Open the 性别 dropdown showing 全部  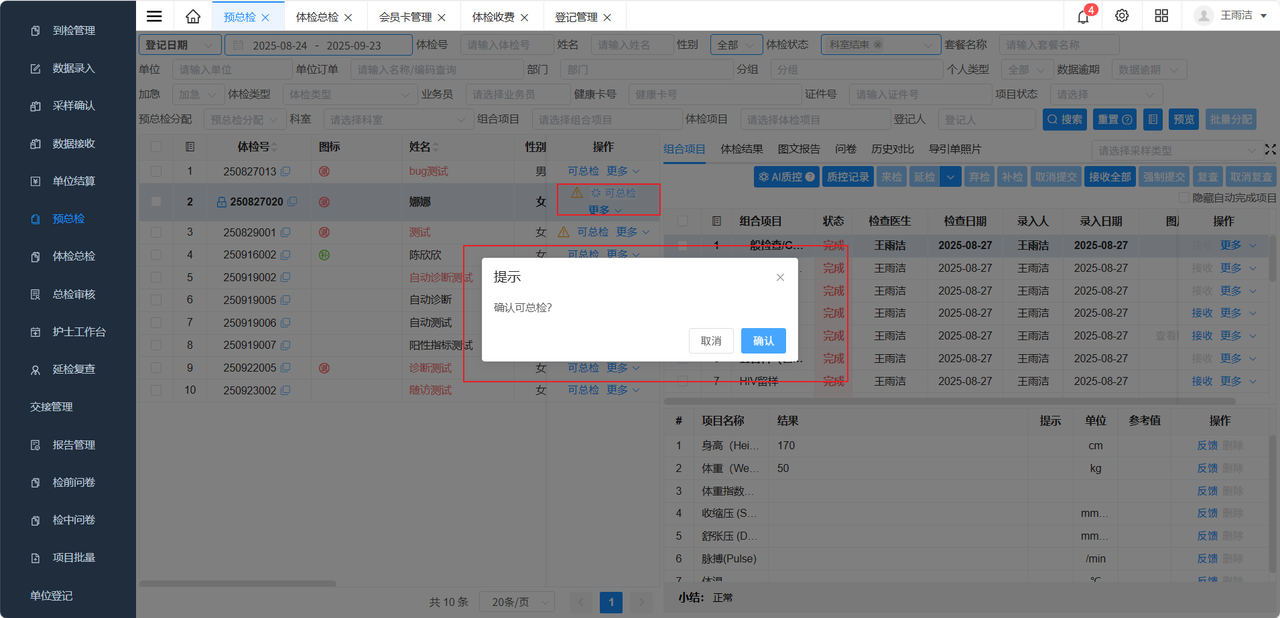[x=735, y=45]
